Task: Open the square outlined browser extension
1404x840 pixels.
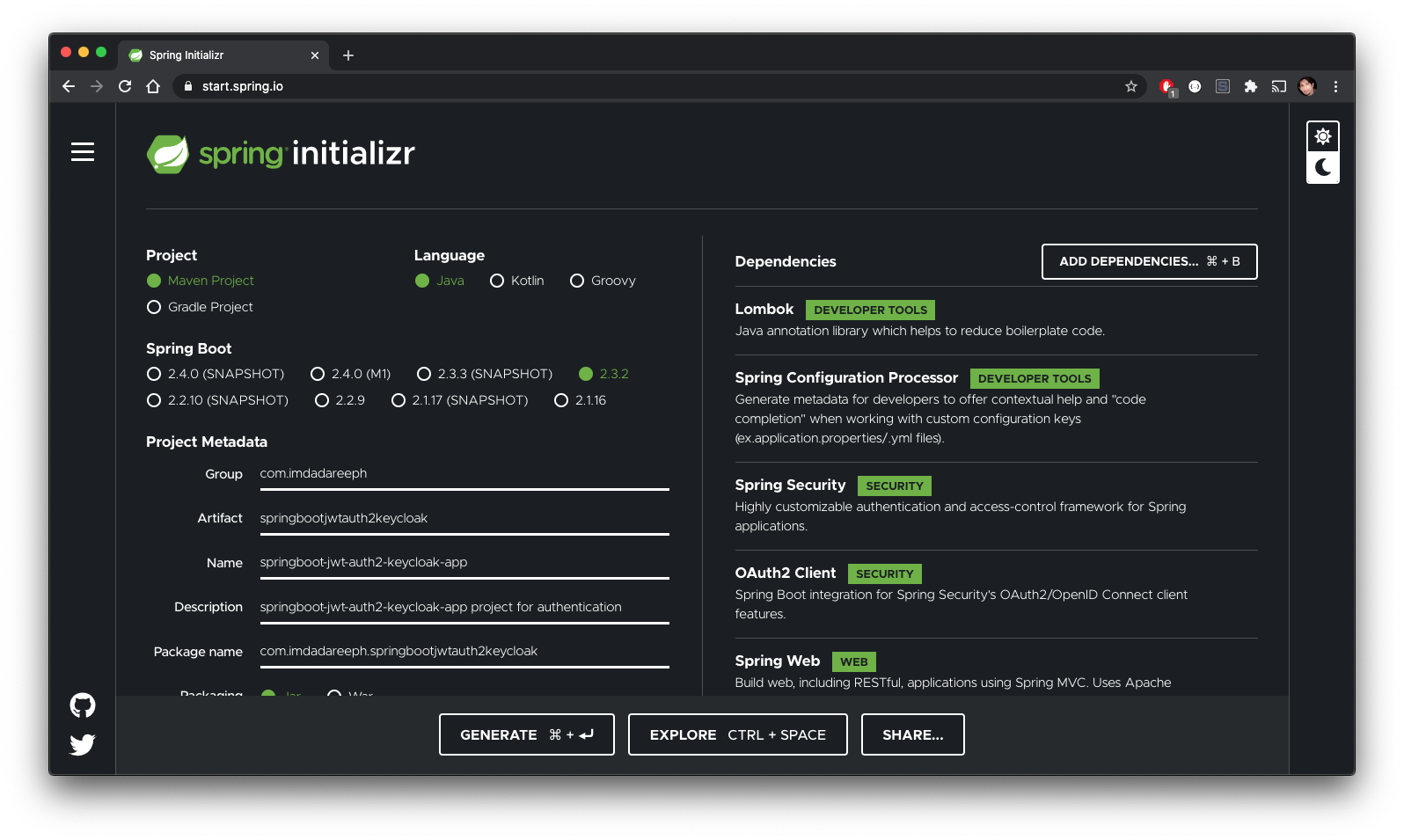Action: click(x=1223, y=86)
